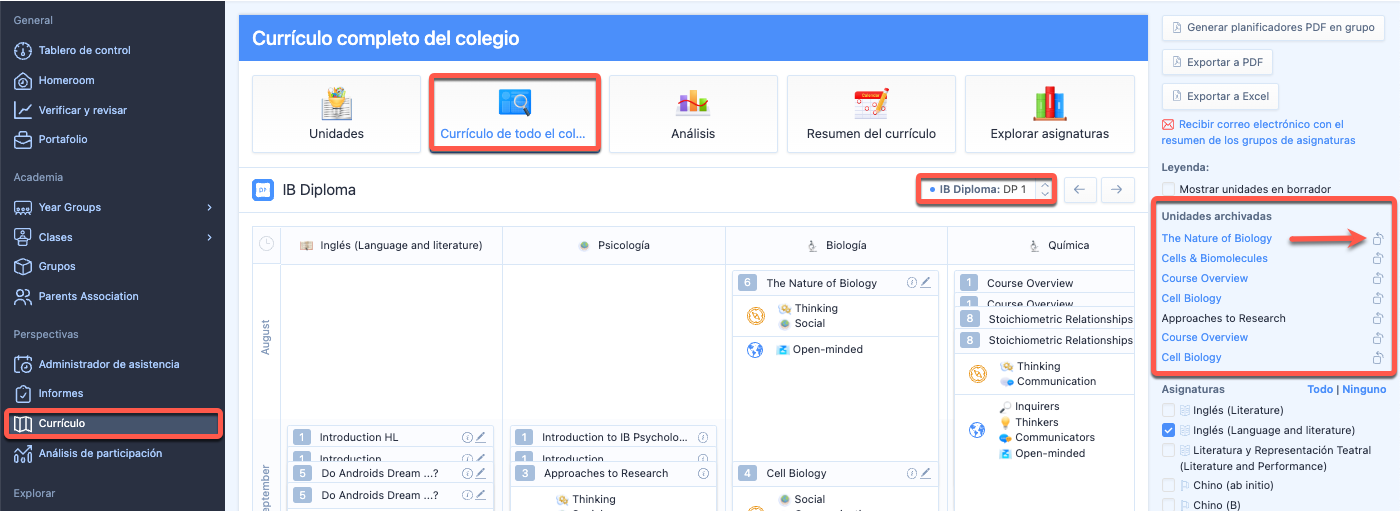Go to the next programme with the right arrow
The image size is (1400, 511).
pos(1118,189)
